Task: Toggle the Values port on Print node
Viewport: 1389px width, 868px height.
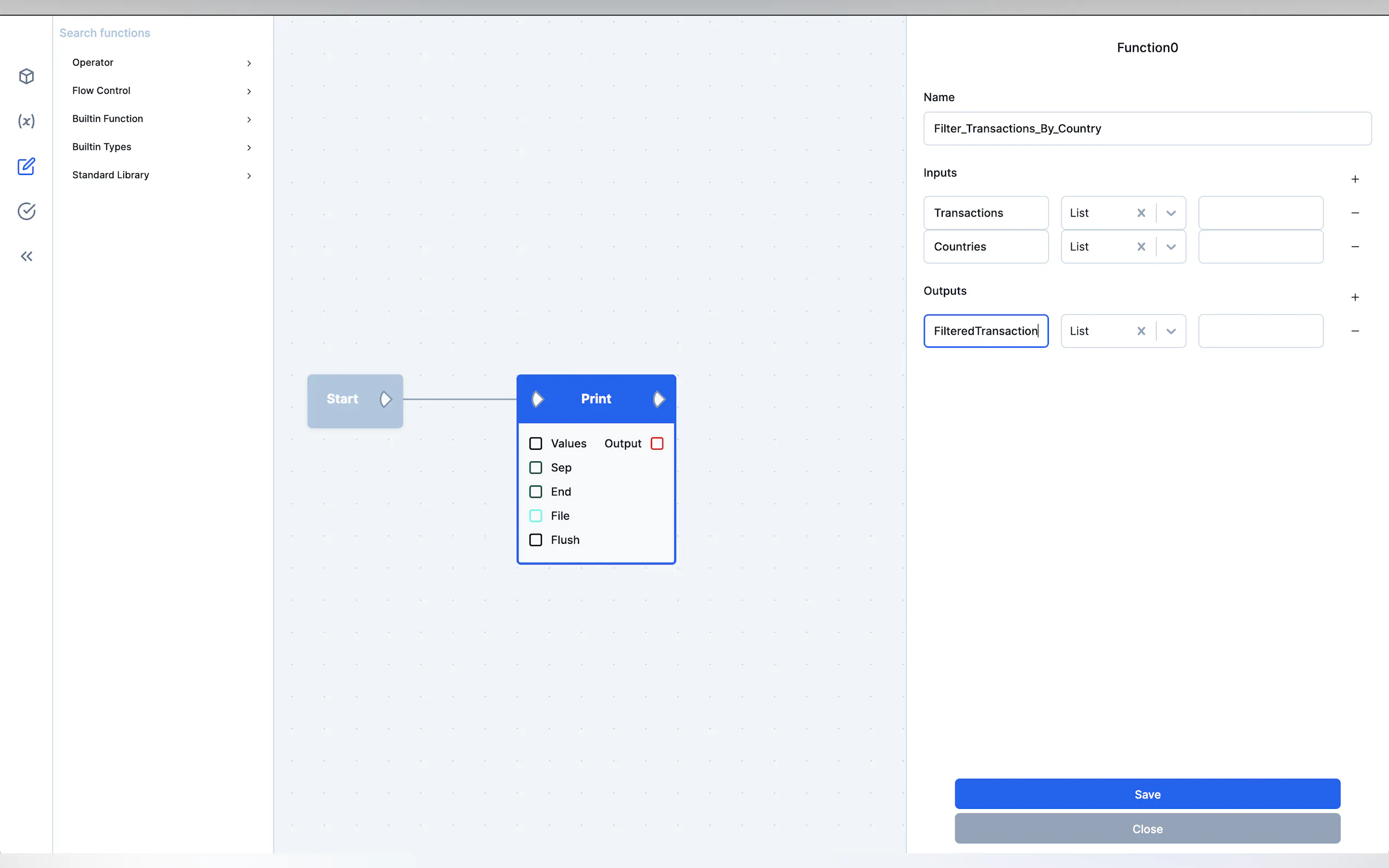Action: (x=535, y=443)
